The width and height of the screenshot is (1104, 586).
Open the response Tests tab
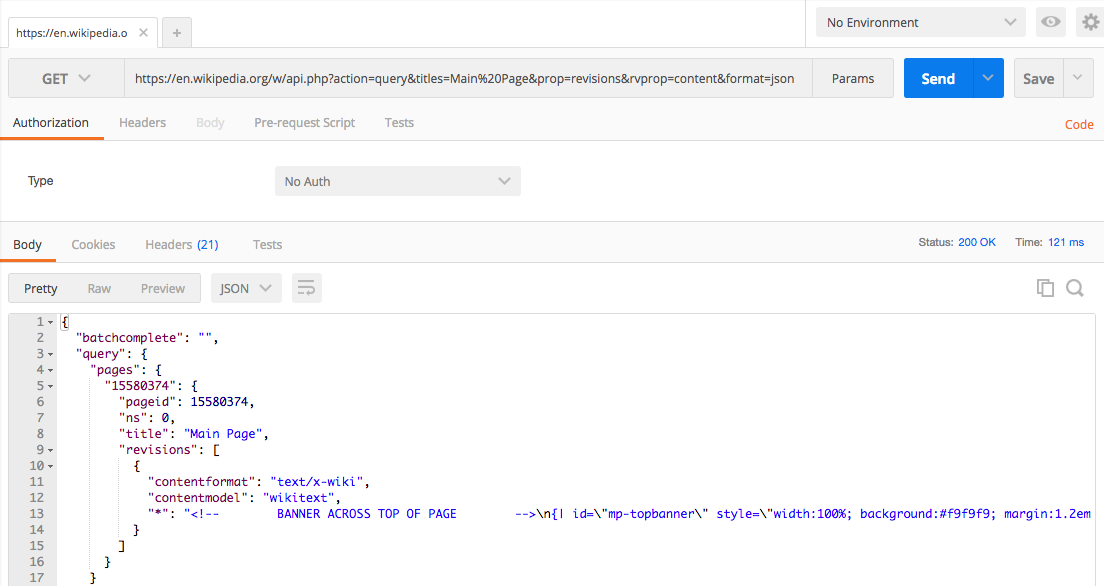pyautogui.click(x=268, y=244)
